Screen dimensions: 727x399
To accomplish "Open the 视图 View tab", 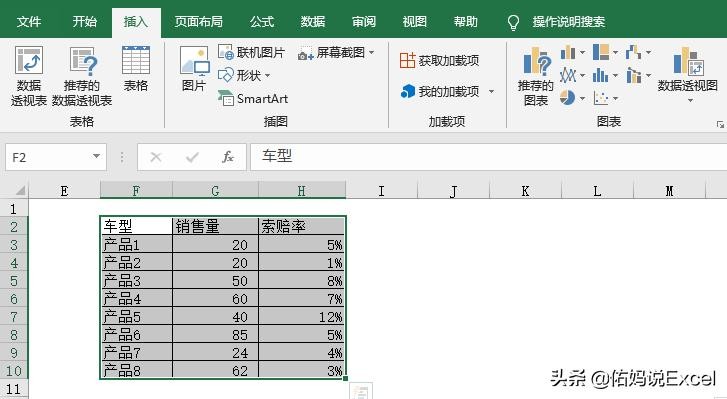I will (x=414, y=22).
